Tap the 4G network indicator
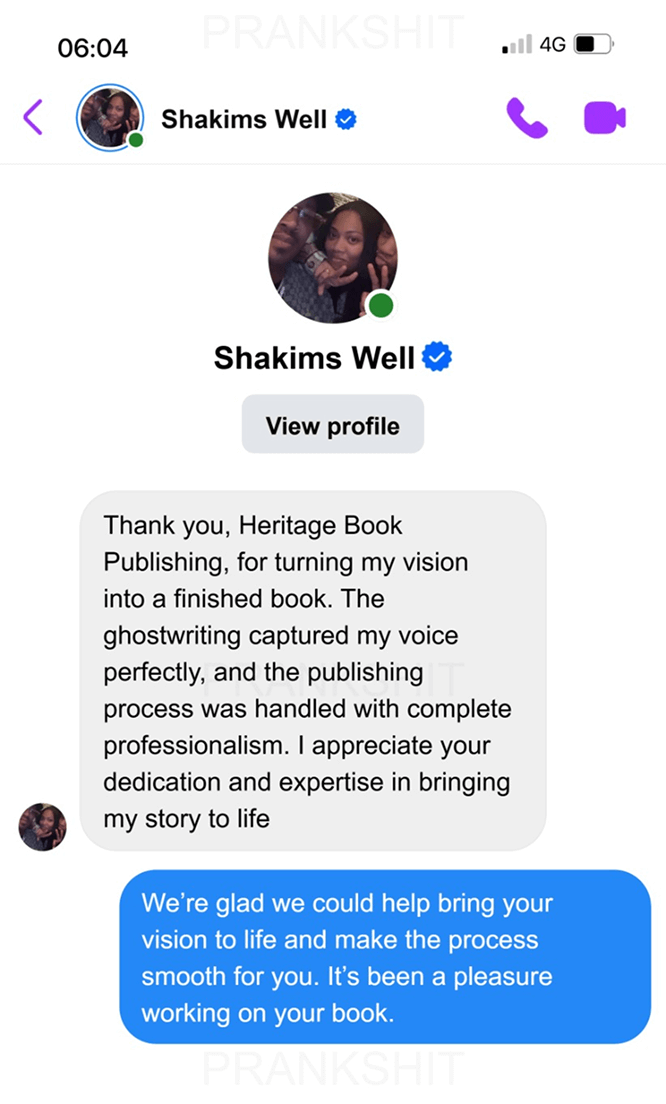This screenshot has height=1104, width=666. click(552, 45)
